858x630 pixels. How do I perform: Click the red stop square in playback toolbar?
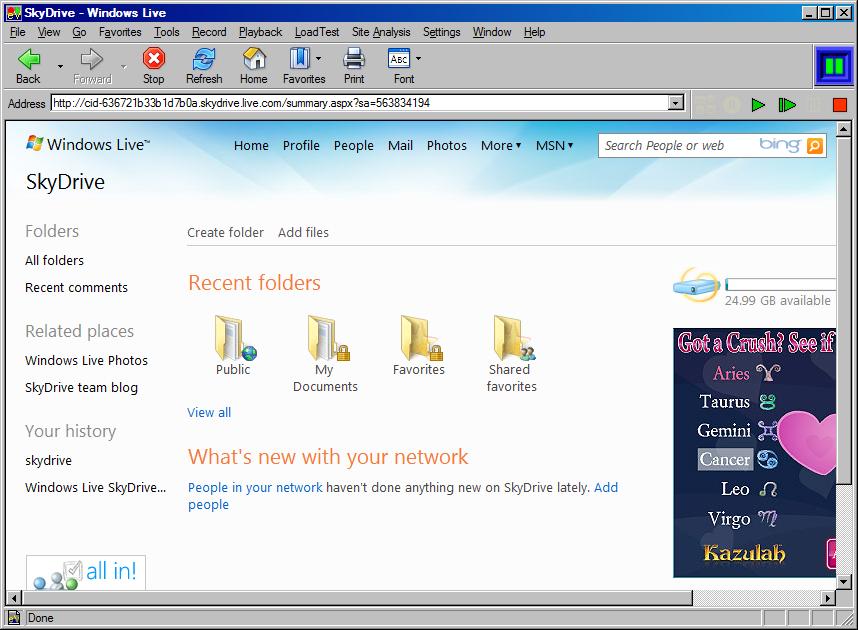click(x=840, y=105)
